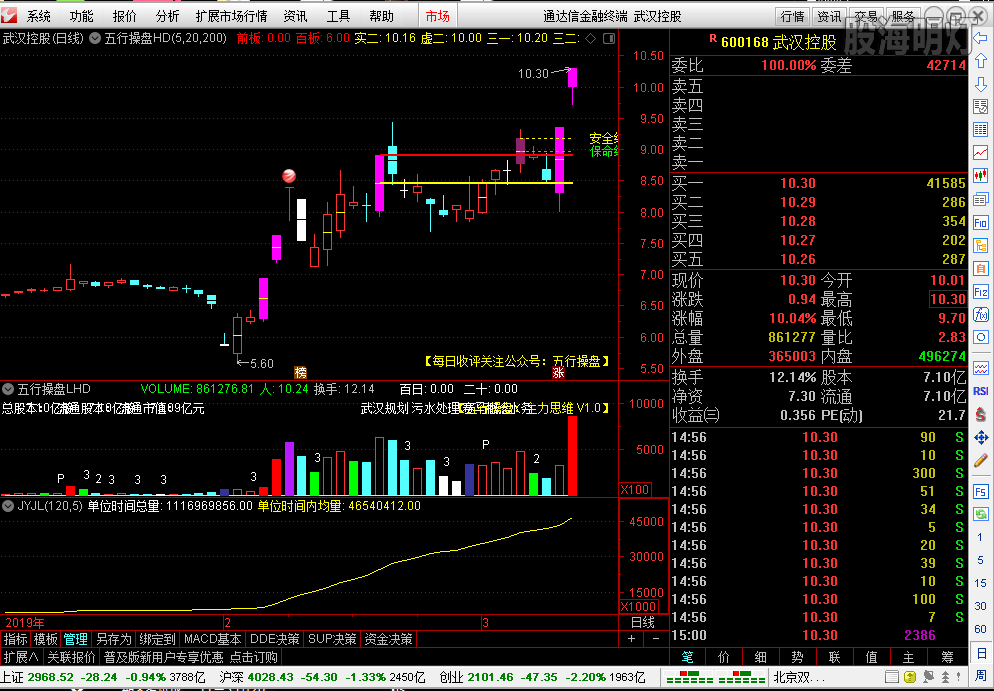The image size is (994, 691).
Task: Open the DDE决策 indicator tab
Action: [x=275, y=639]
